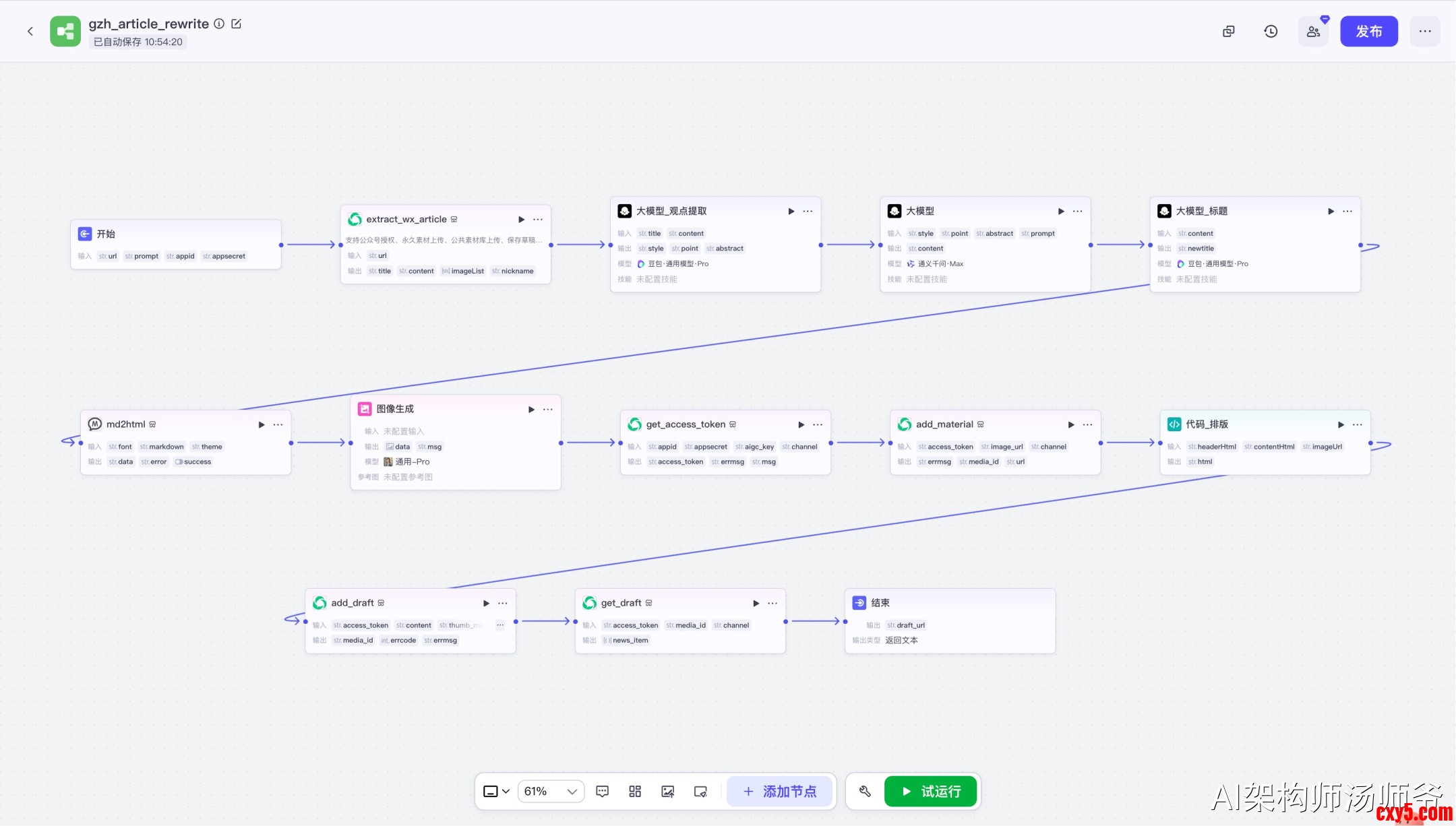Viewport: 1456px width, 826px height.
Task: Edit workflow name pencil icon
Action: 237,24
